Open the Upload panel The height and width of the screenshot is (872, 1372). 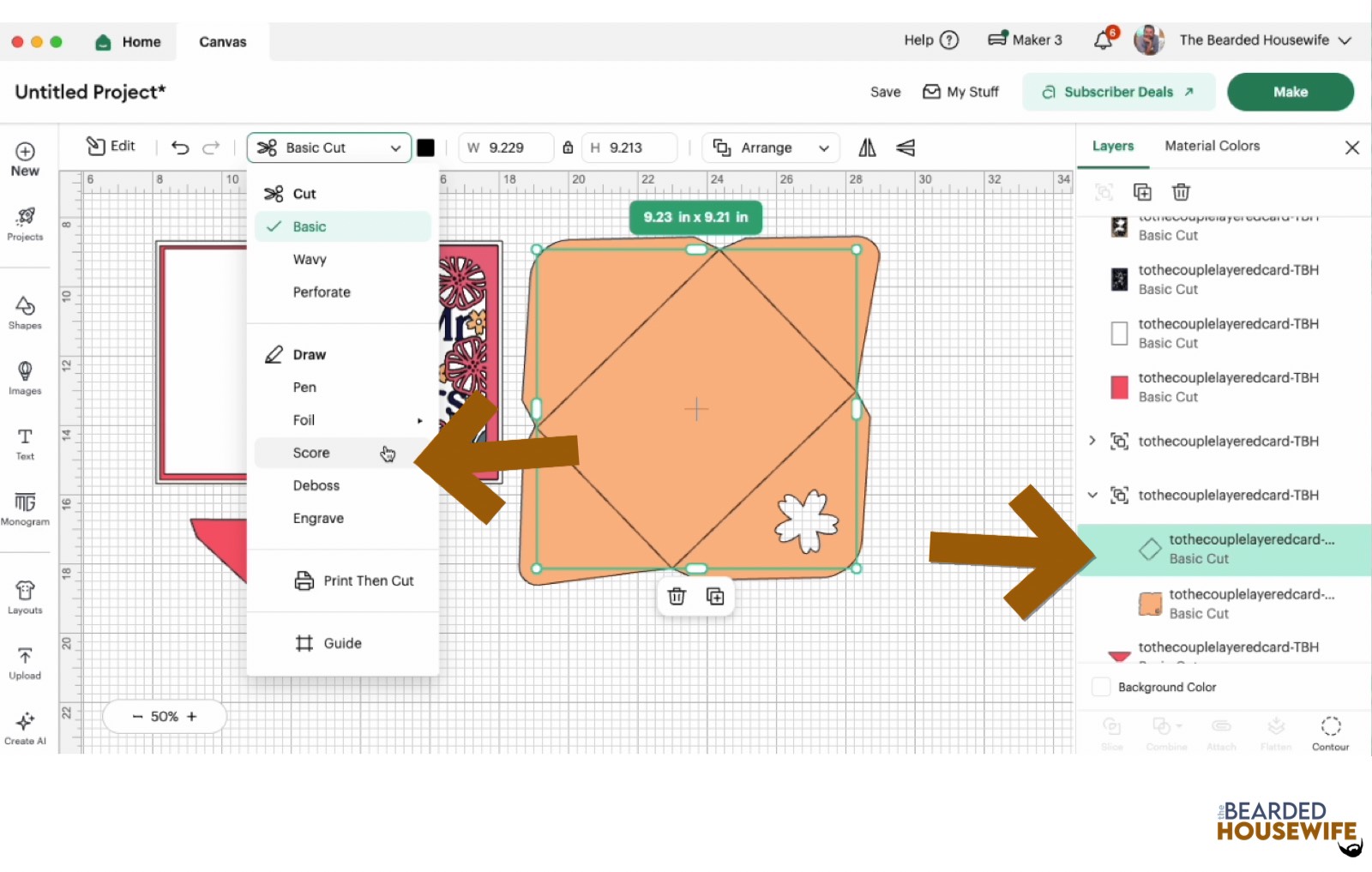(25, 662)
